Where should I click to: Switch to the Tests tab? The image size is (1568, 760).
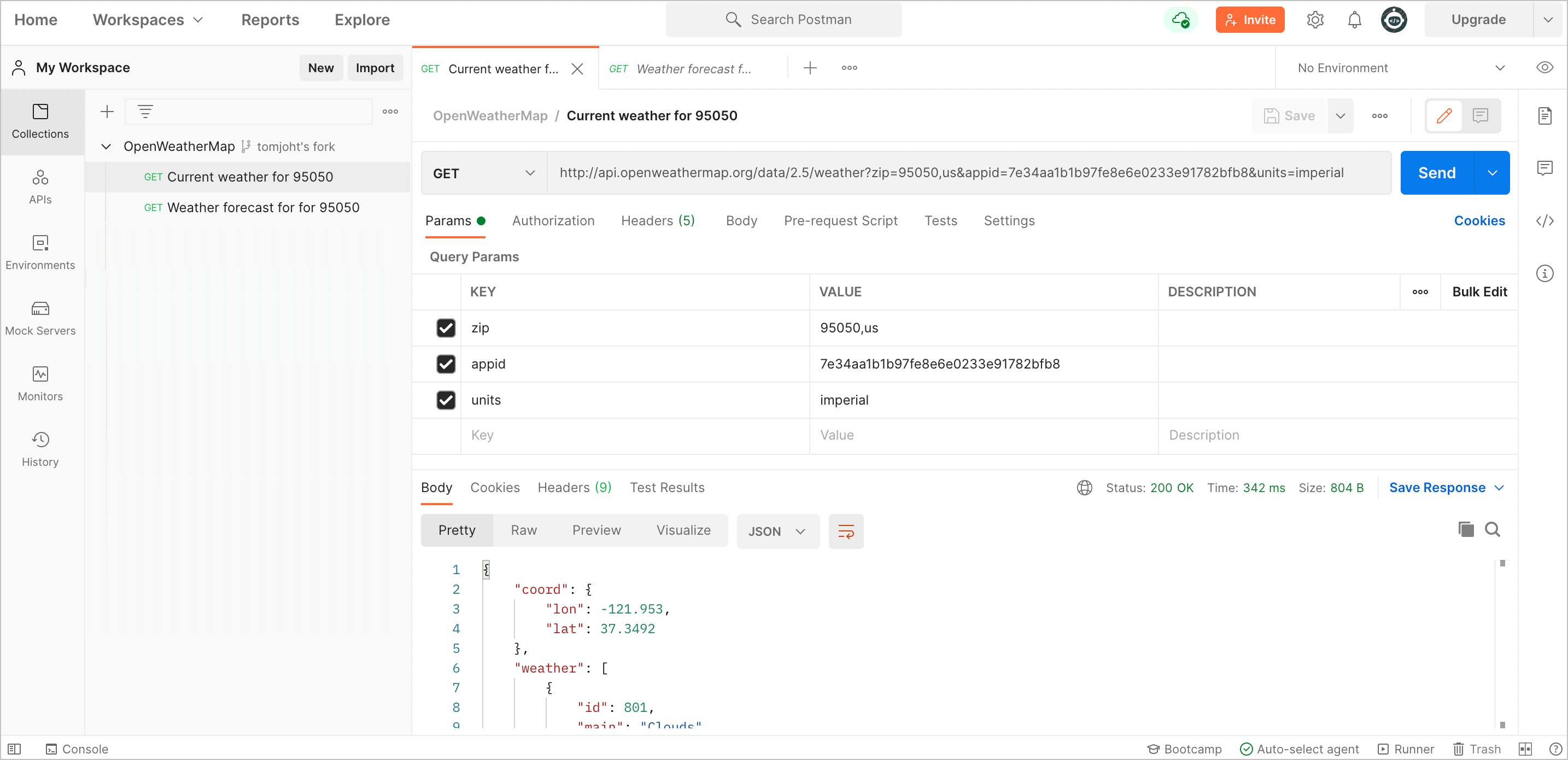coord(940,220)
